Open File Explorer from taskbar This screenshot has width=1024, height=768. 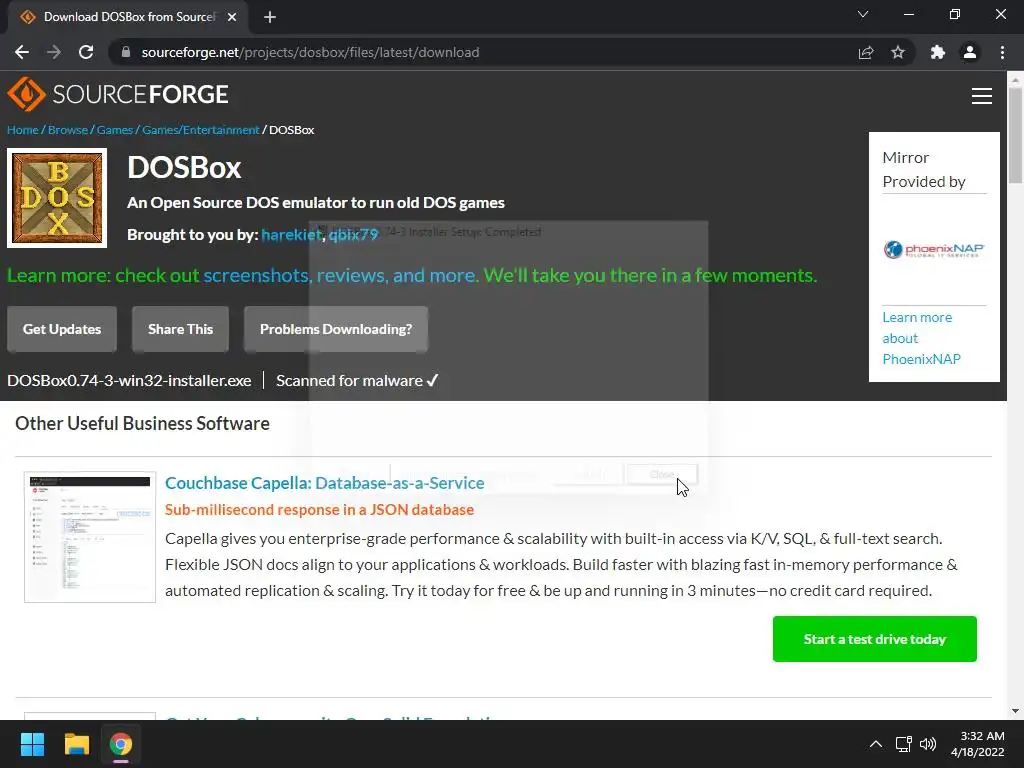(76, 744)
